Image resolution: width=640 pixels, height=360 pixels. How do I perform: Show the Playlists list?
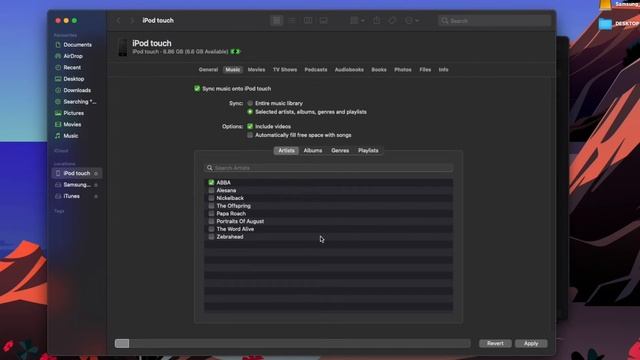[368, 151]
